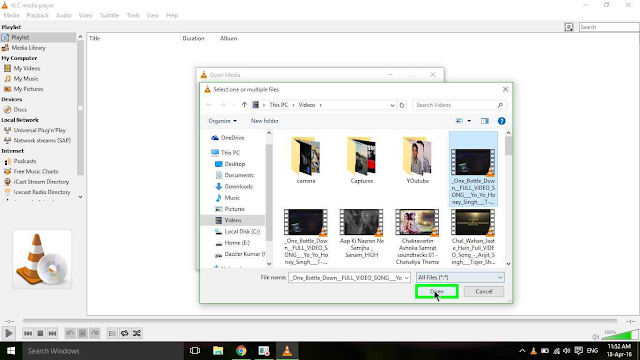Expand the change view options arrow

(x=469, y=121)
